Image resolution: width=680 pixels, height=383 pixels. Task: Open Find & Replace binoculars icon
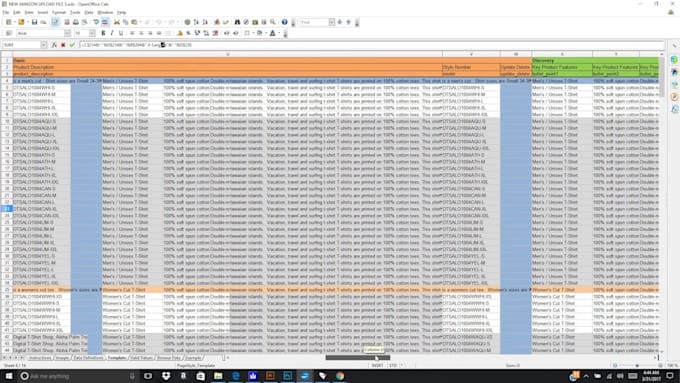coord(237,22)
